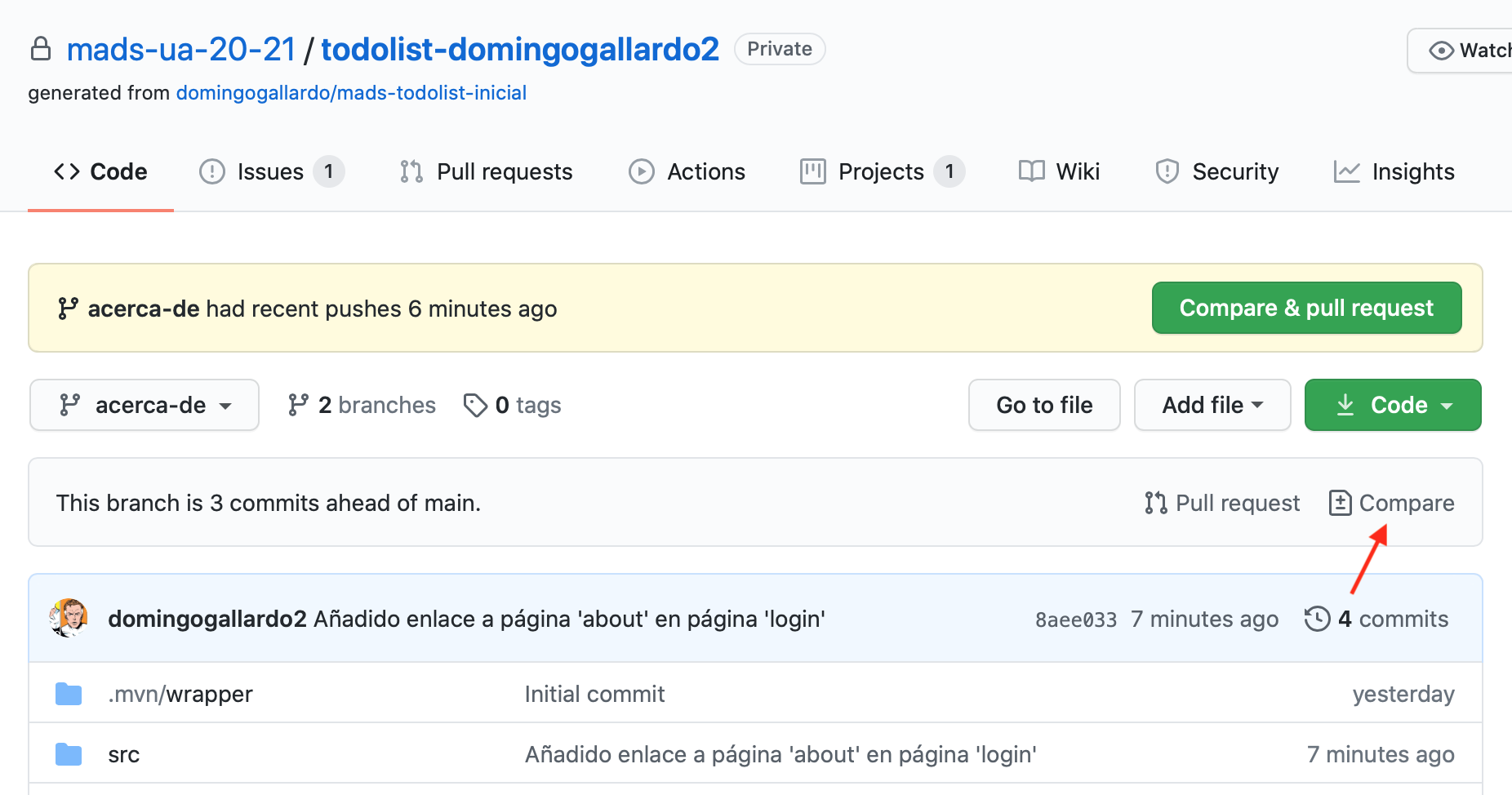The image size is (1512, 795).
Task: Expand the Add file dropdown
Action: coord(1212,405)
